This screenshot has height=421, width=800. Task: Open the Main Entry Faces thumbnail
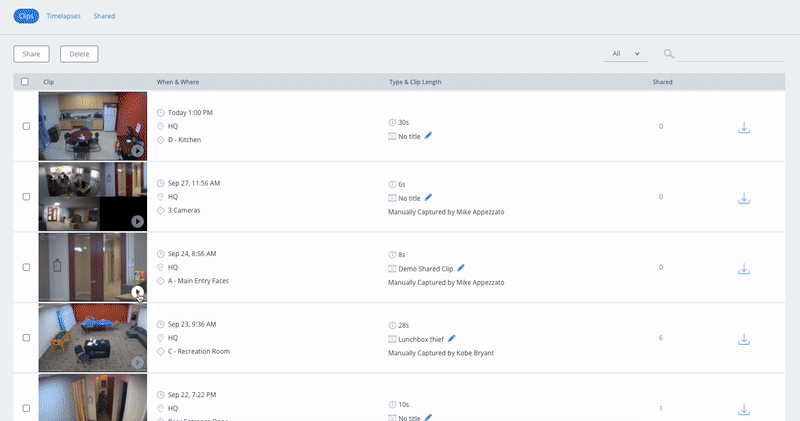93,267
